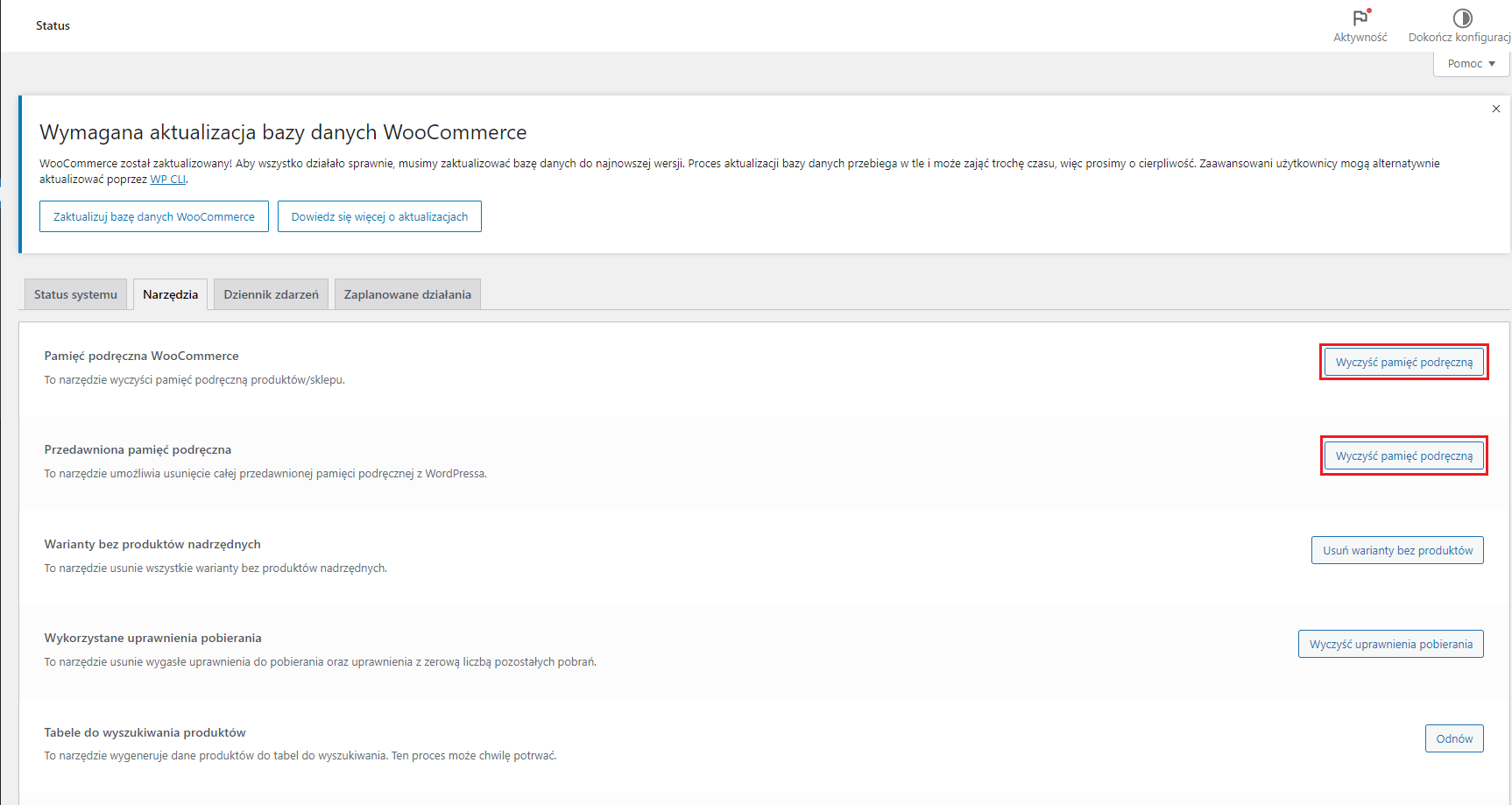The width and height of the screenshot is (1512, 805).
Task: Click Wyczyść uprawnienia pobierania button
Action: click(1390, 644)
